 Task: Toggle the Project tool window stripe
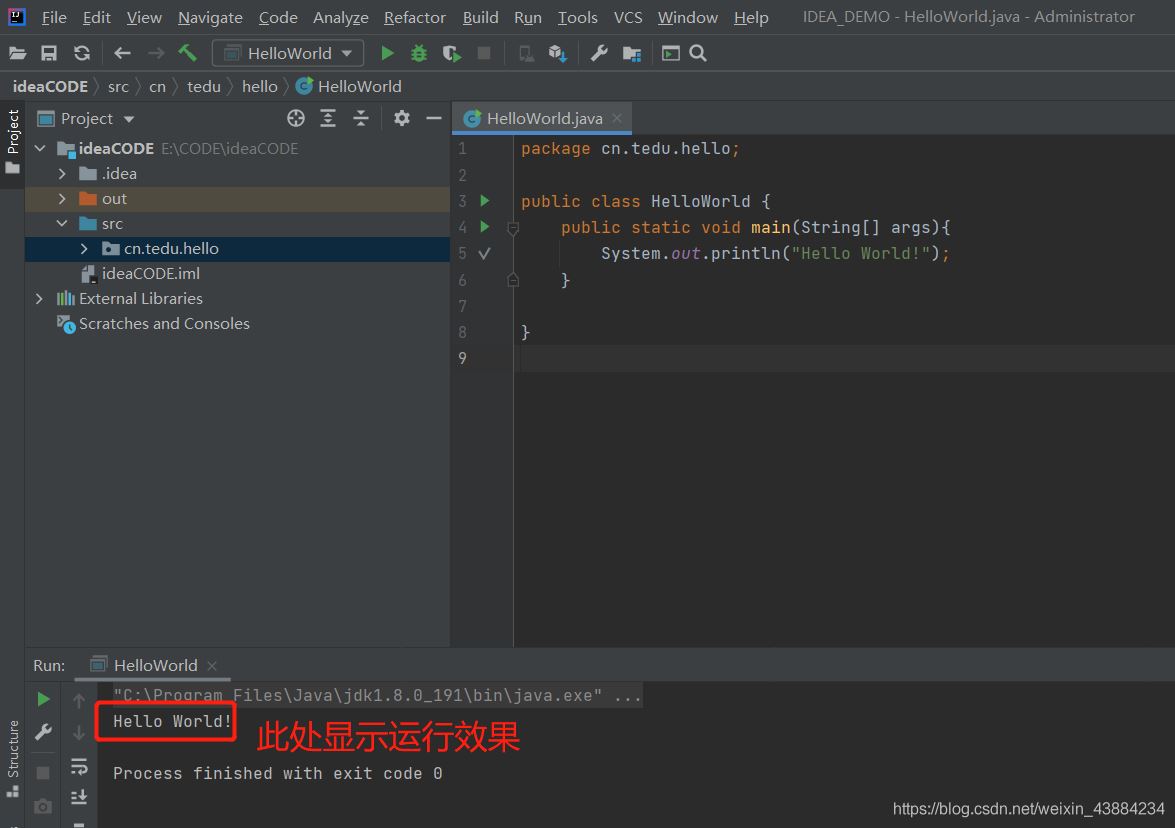[x=12, y=140]
